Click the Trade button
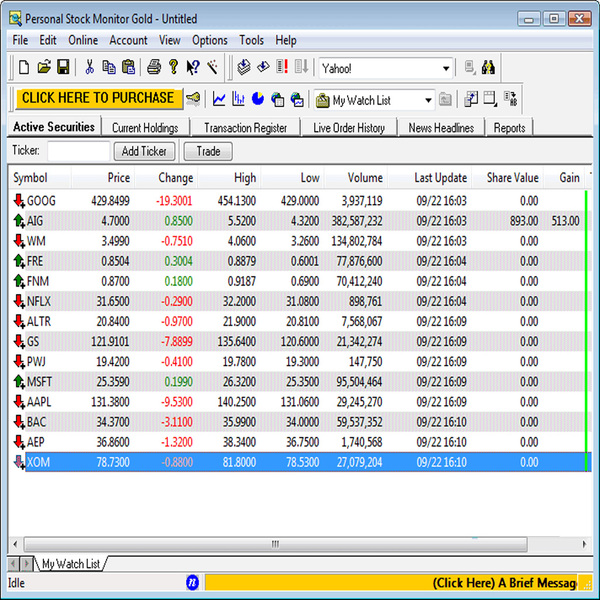Viewport: 600px width, 600px height. pos(208,151)
